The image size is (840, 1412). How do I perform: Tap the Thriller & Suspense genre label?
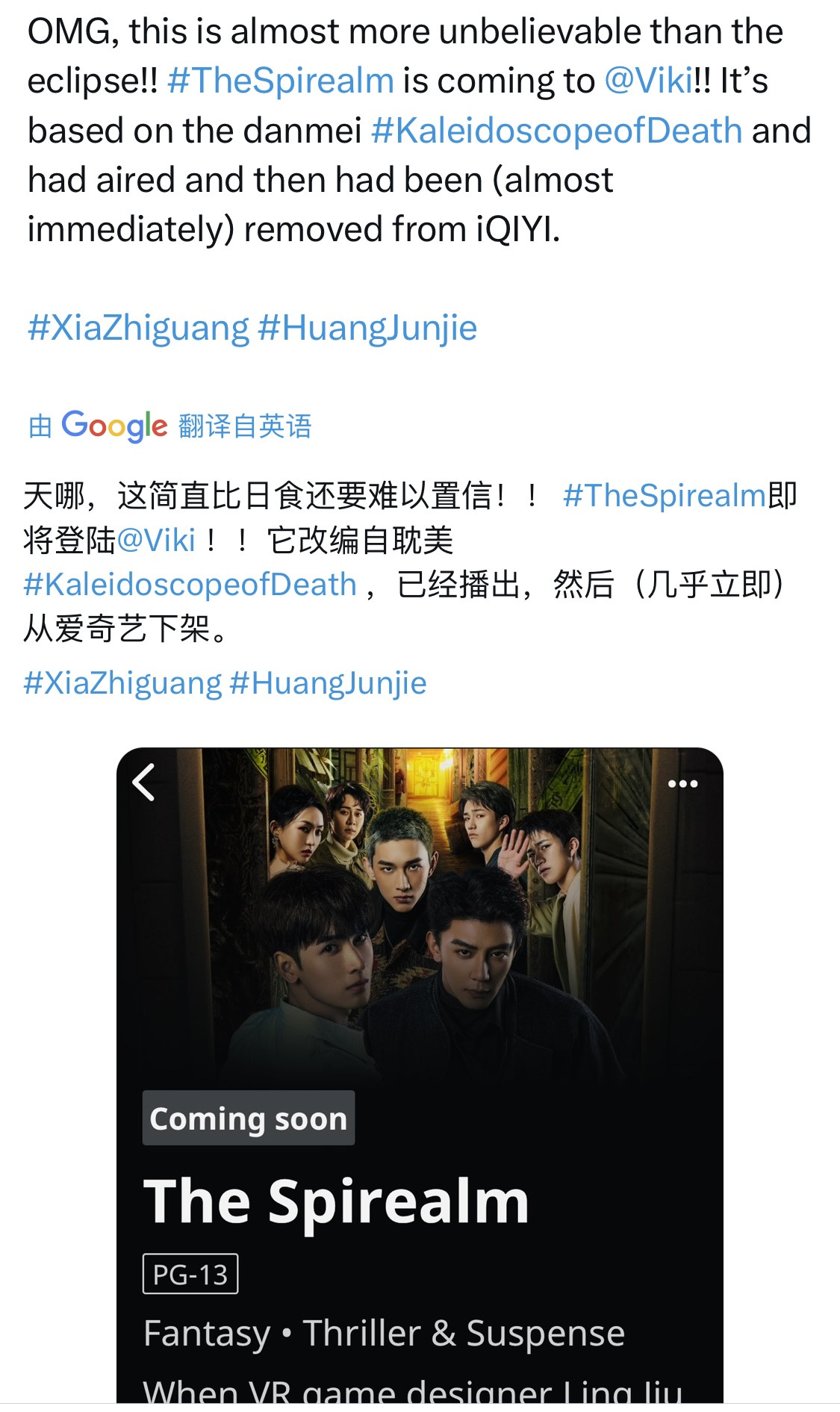[464, 1334]
